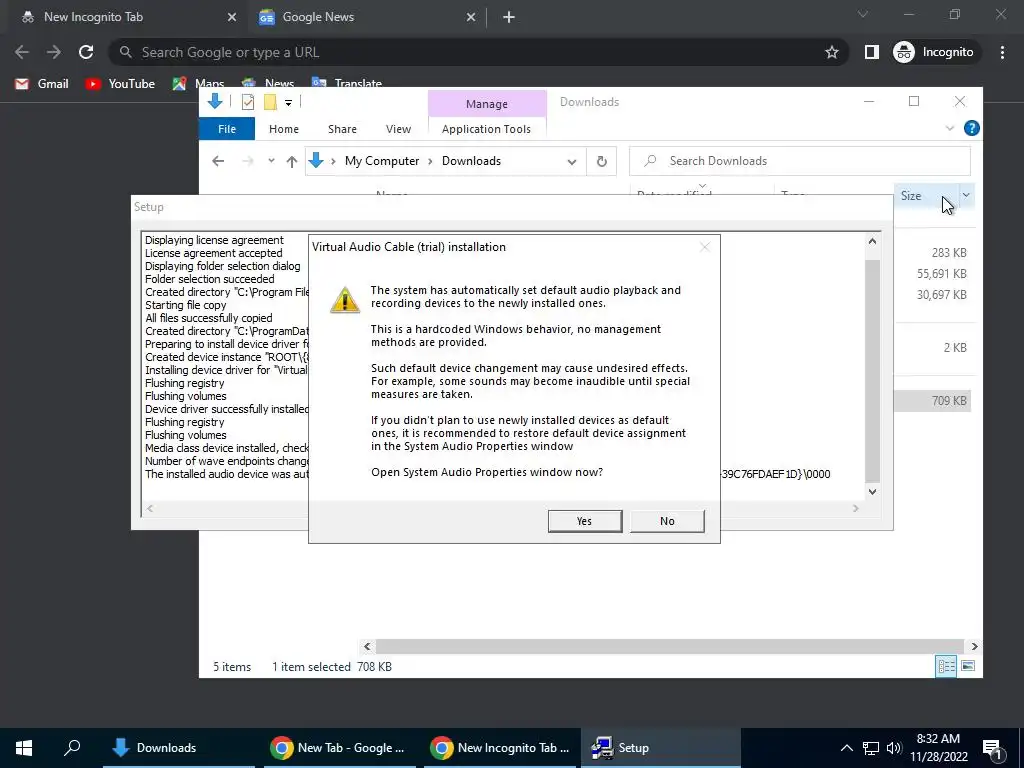This screenshot has height=768, width=1024.
Task: Select the 283 KB file row
Action: (933, 253)
